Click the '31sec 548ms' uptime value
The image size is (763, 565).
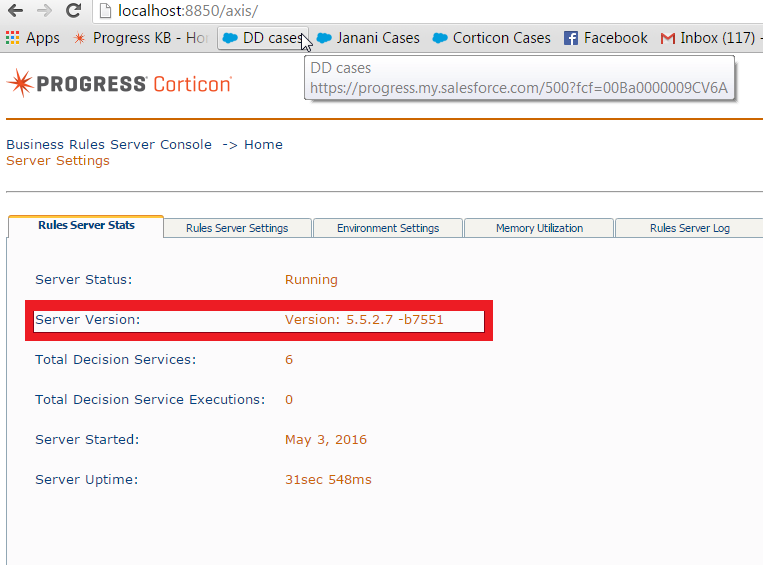click(x=328, y=480)
